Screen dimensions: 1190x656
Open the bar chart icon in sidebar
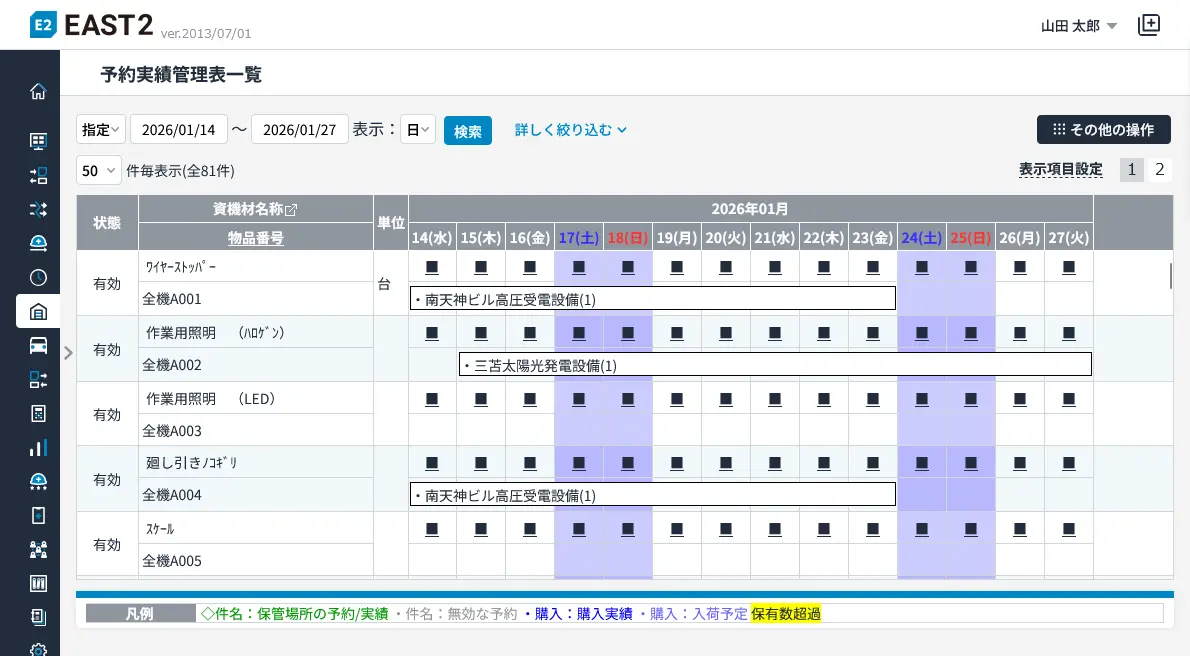point(38,447)
